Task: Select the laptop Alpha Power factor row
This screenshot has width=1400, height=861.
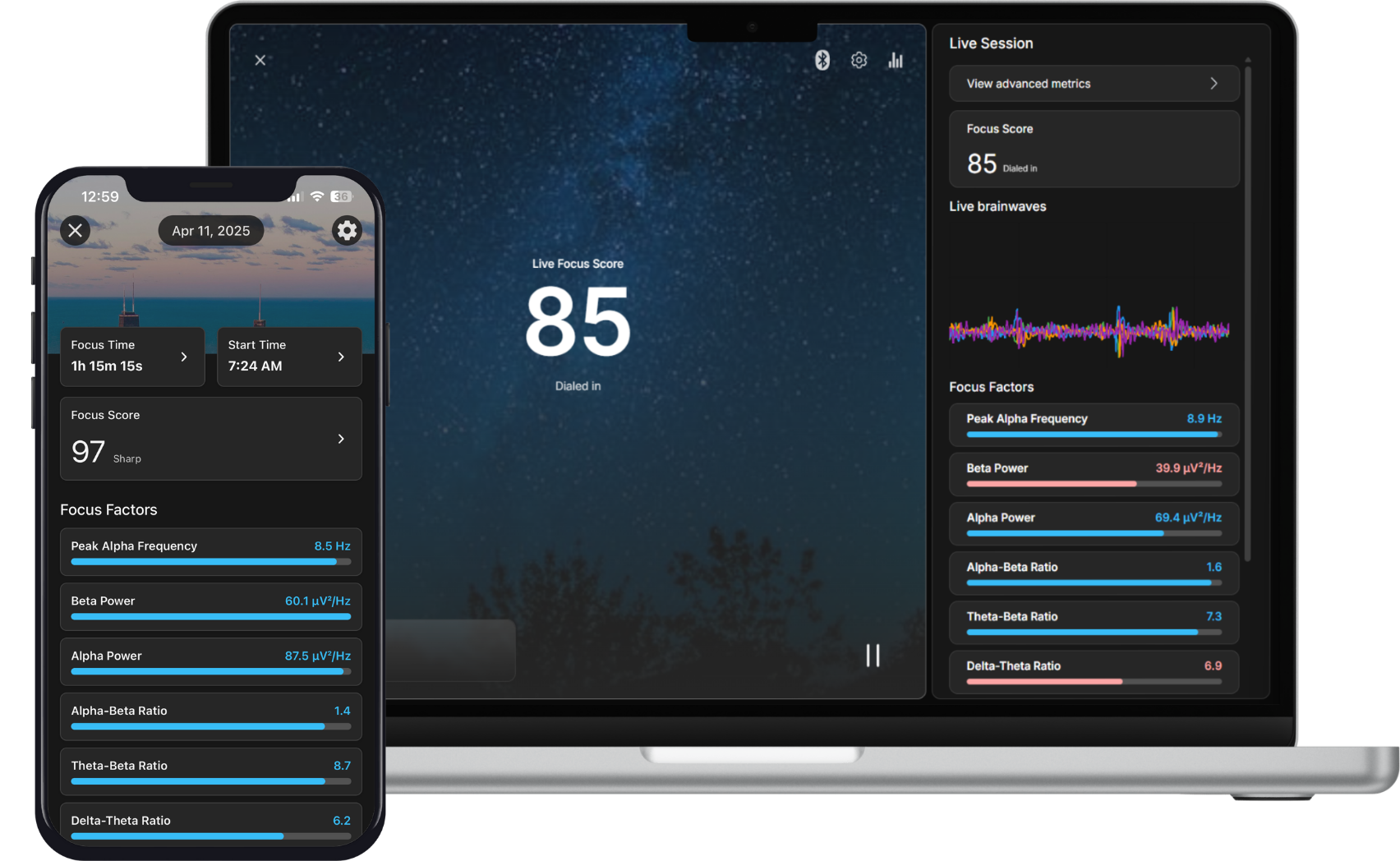Action: [1093, 523]
